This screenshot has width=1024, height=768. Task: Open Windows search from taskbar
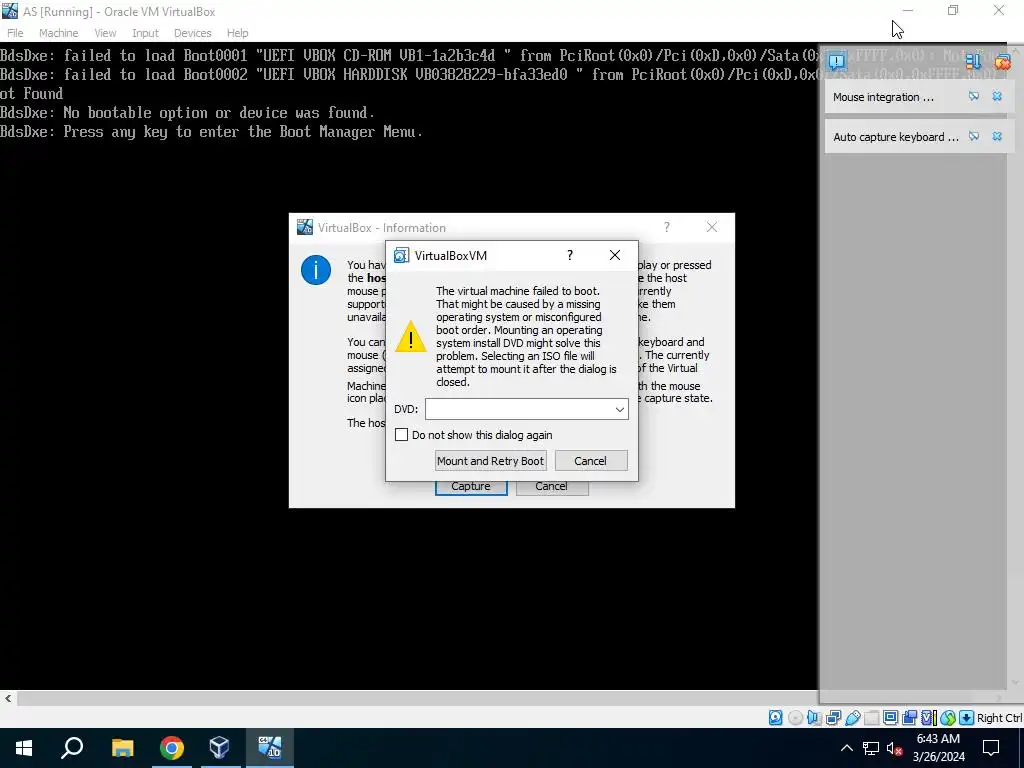(72, 748)
